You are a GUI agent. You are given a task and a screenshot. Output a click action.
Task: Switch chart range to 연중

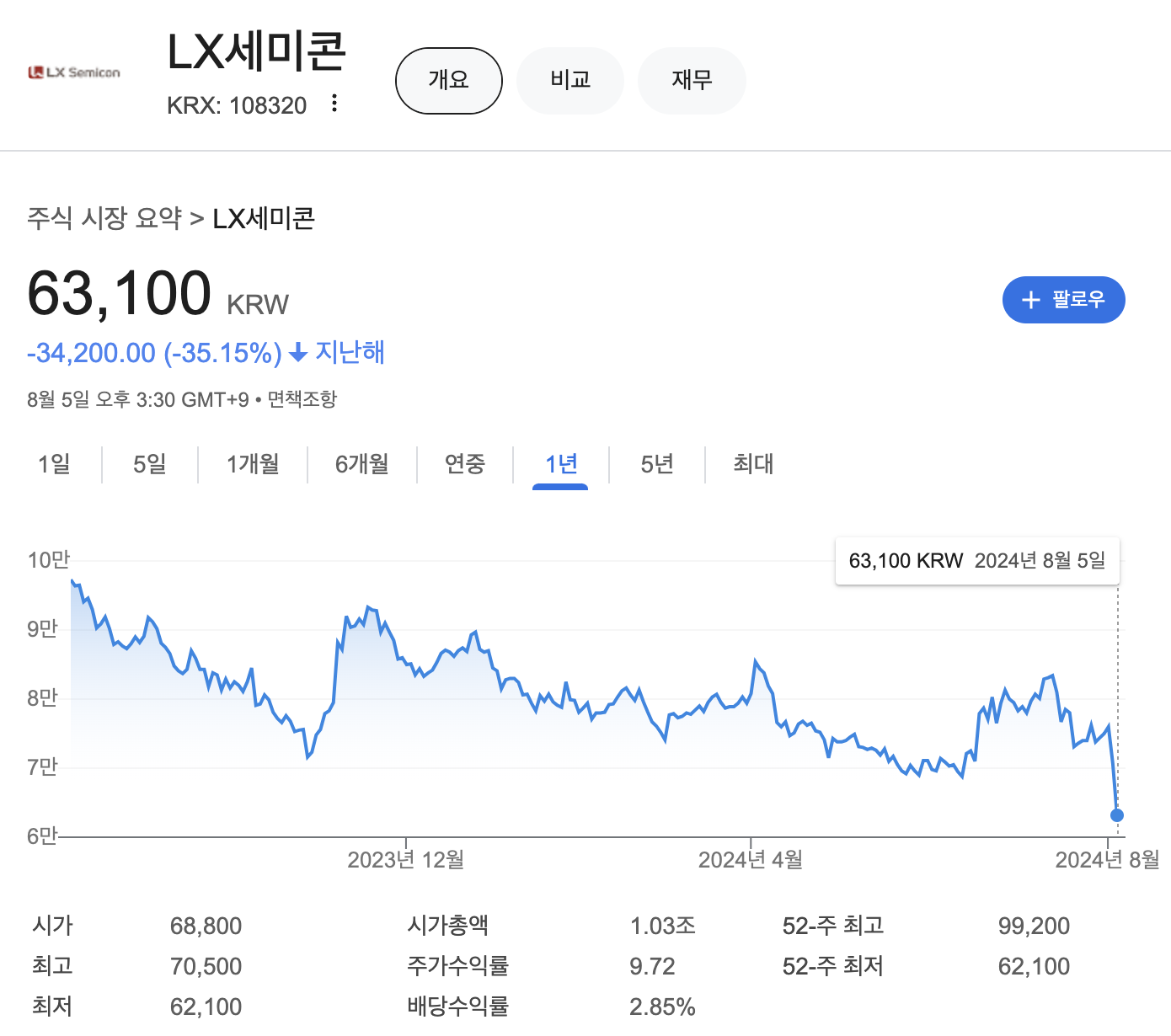click(465, 464)
